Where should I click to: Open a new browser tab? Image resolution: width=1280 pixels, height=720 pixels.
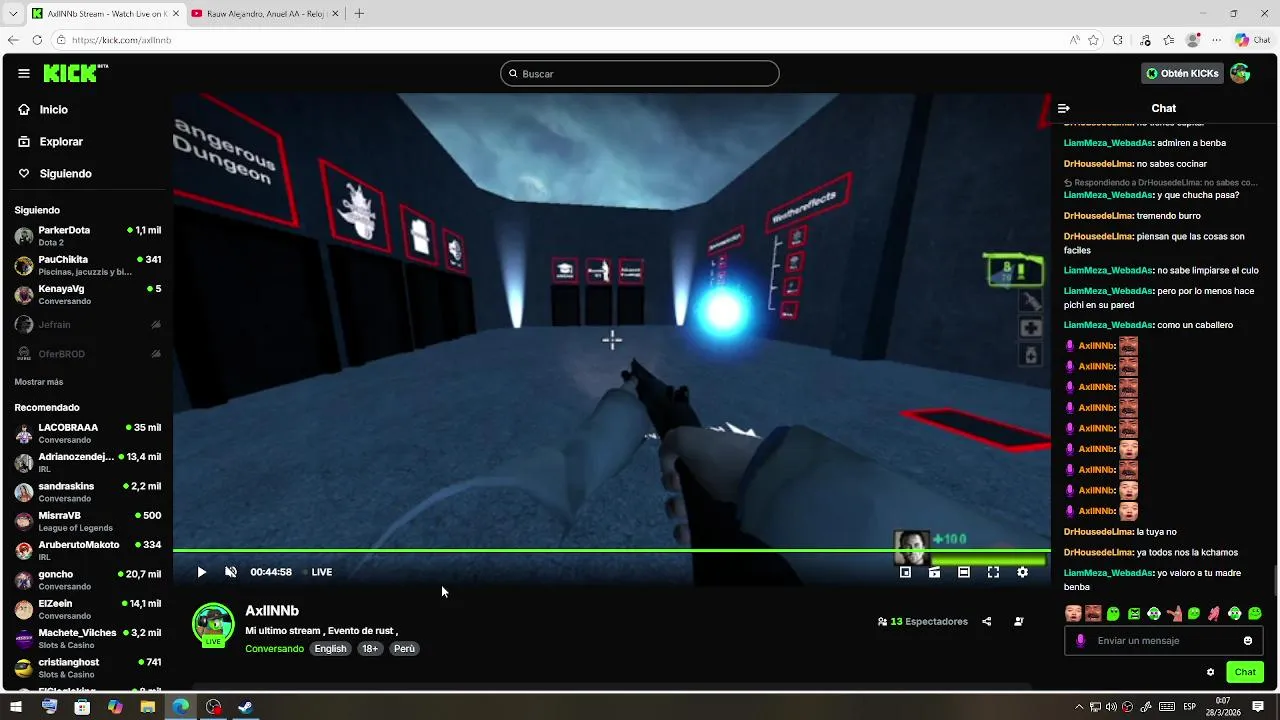(x=359, y=14)
